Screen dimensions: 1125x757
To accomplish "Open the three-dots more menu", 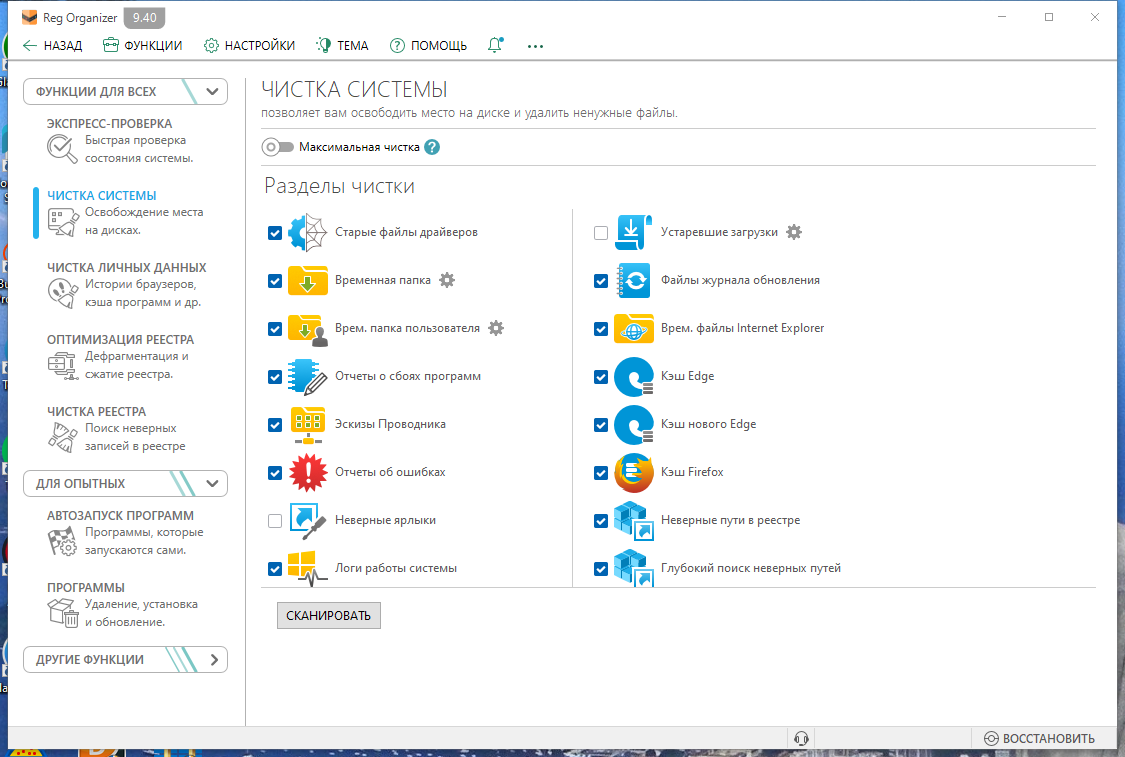I will [x=535, y=46].
